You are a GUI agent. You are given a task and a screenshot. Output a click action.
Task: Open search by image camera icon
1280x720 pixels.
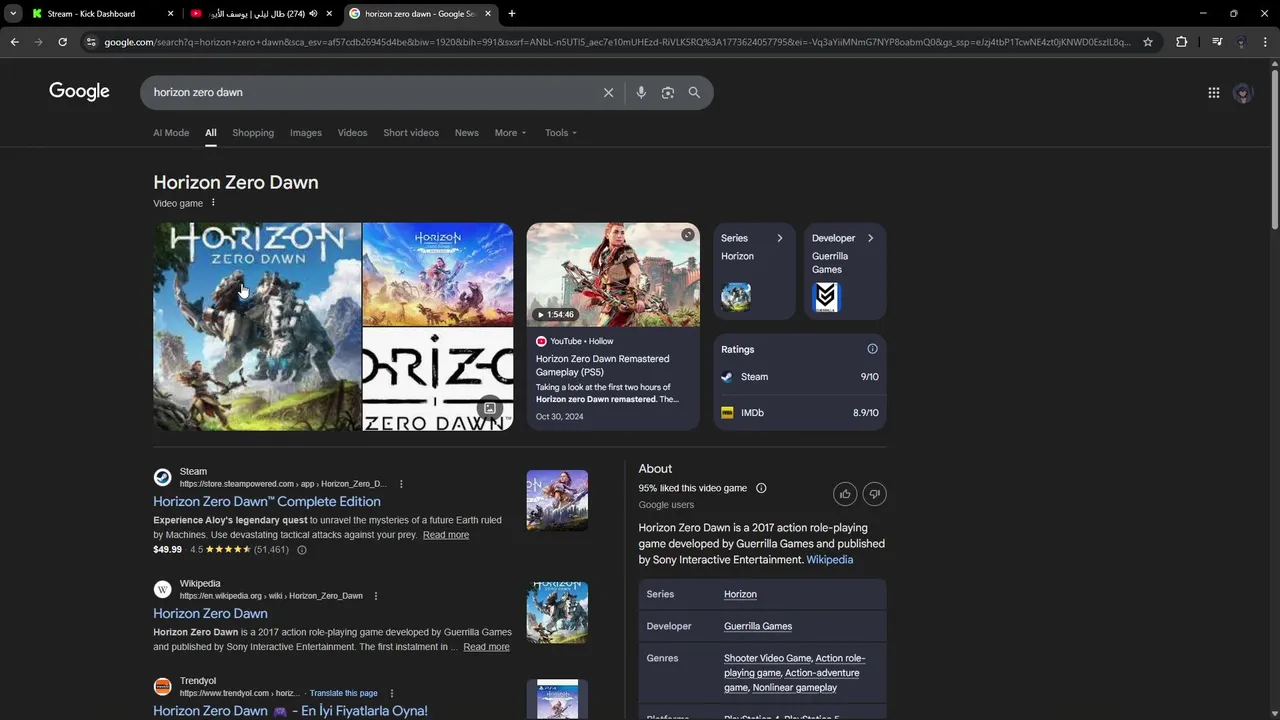click(667, 92)
